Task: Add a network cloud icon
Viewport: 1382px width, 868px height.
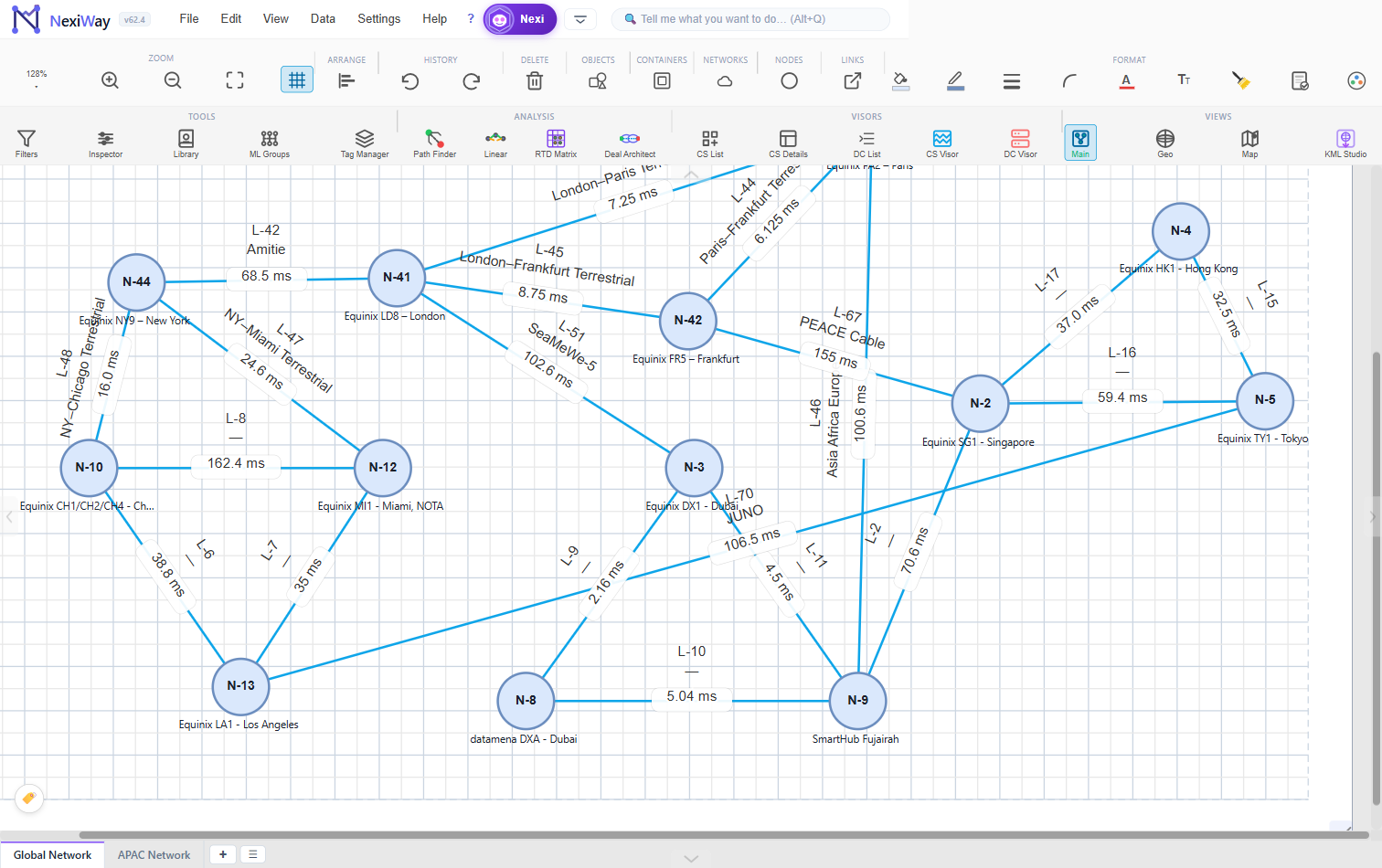Action: pos(725,80)
